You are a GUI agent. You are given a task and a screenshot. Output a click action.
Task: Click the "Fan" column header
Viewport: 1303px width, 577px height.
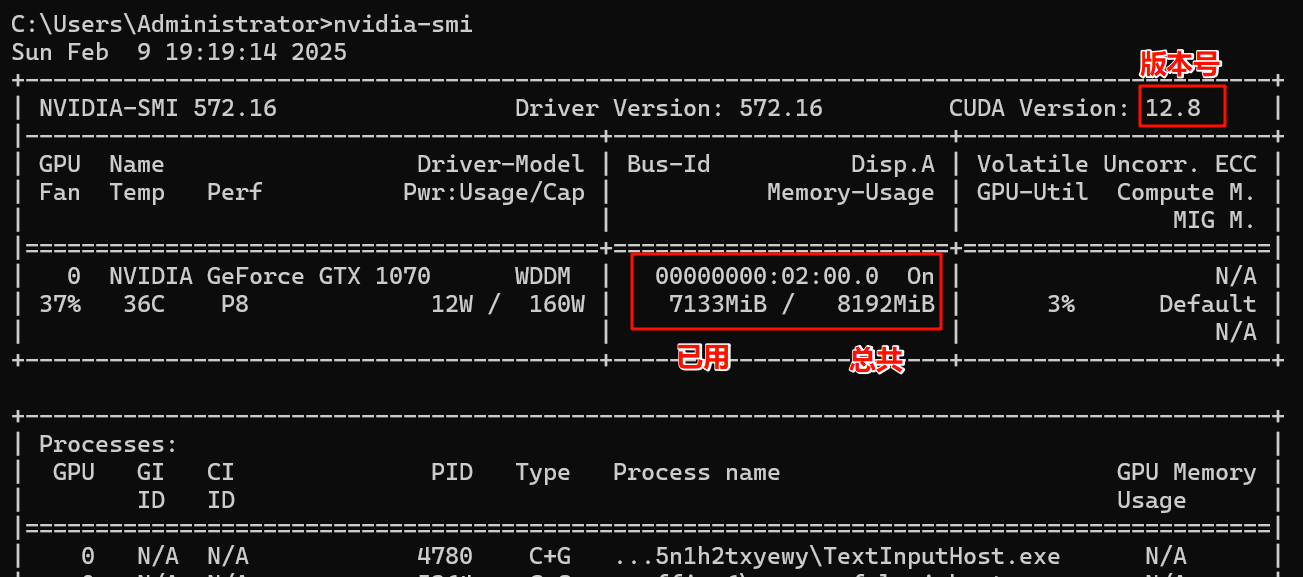click(x=59, y=192)
